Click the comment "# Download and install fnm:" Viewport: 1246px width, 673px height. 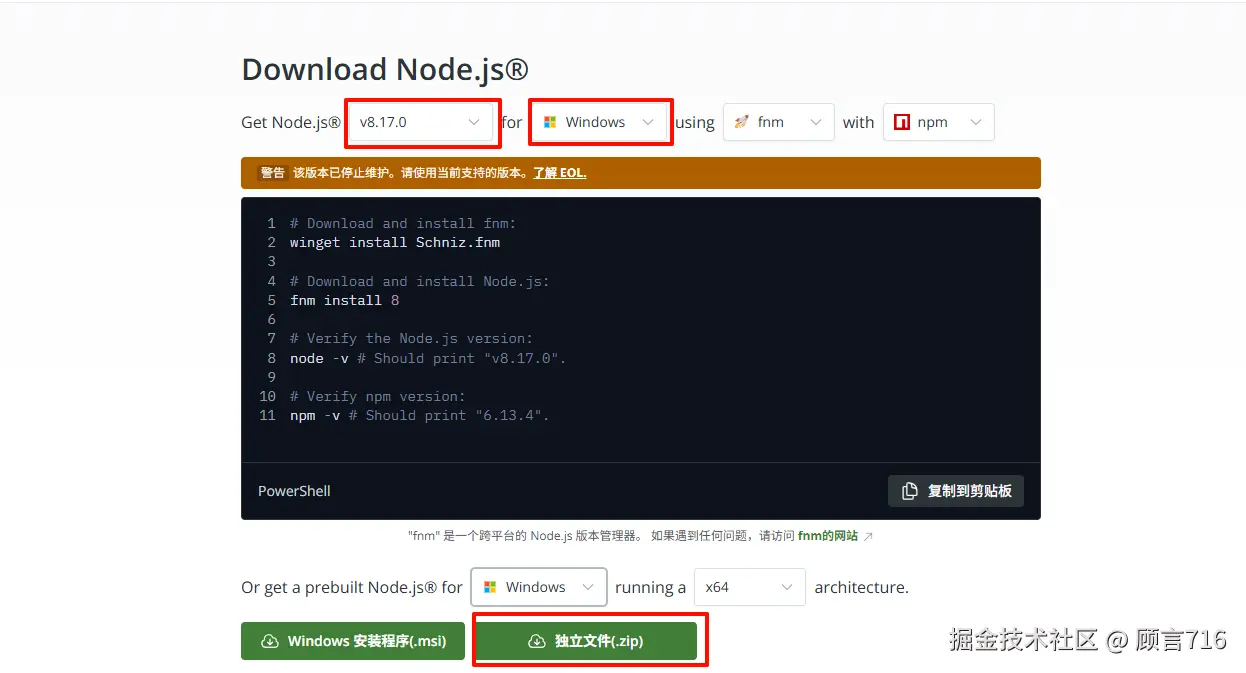coord(403,223)
